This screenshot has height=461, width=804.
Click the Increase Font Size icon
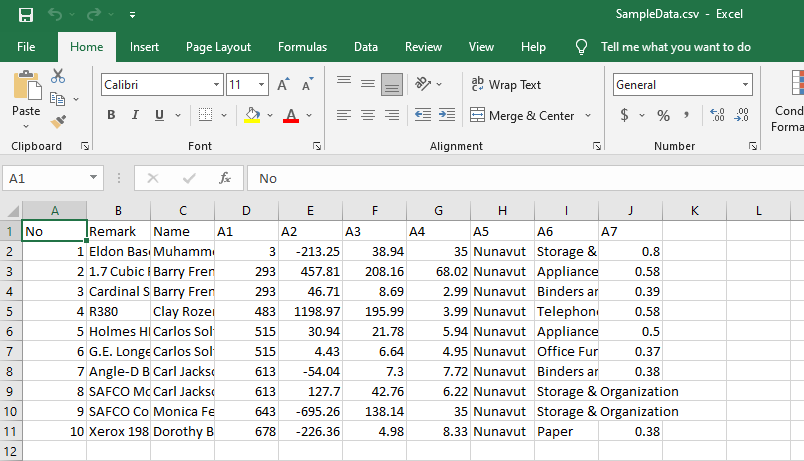(x=283, y=85)
